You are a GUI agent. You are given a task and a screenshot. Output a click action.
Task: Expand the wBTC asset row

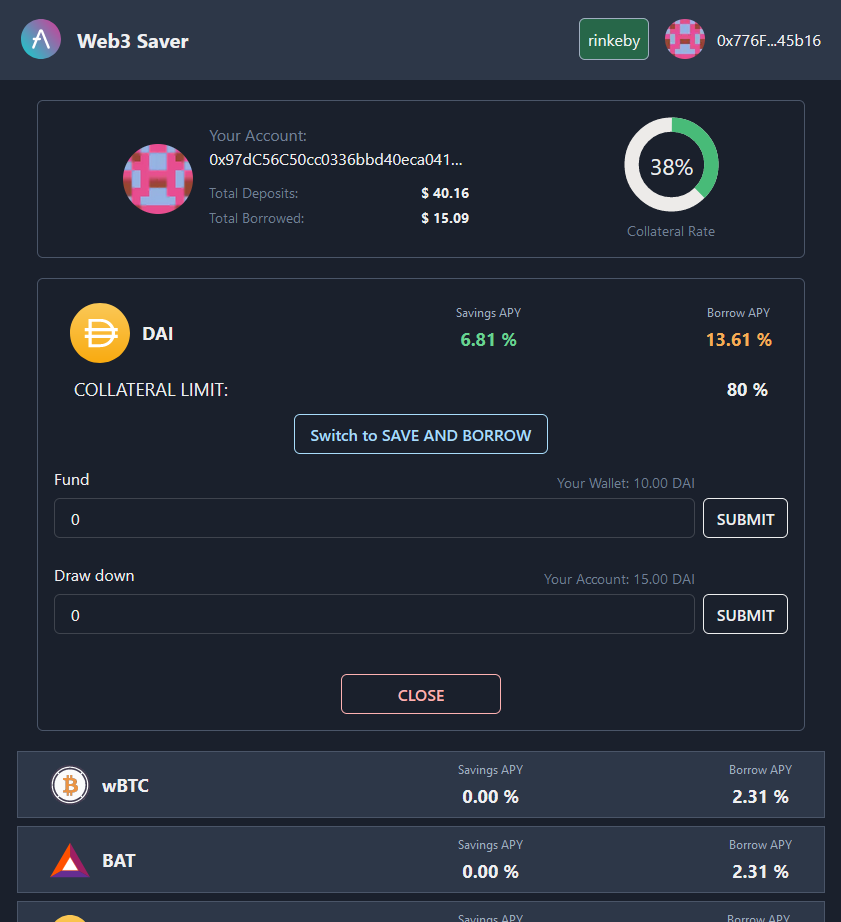(420, 785)
